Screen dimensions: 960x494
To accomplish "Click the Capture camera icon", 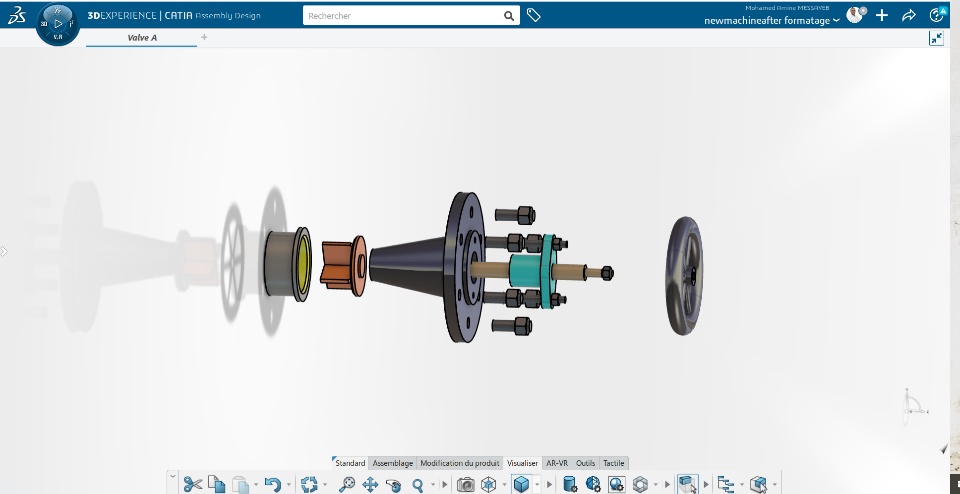I will [x=465, y=485].
